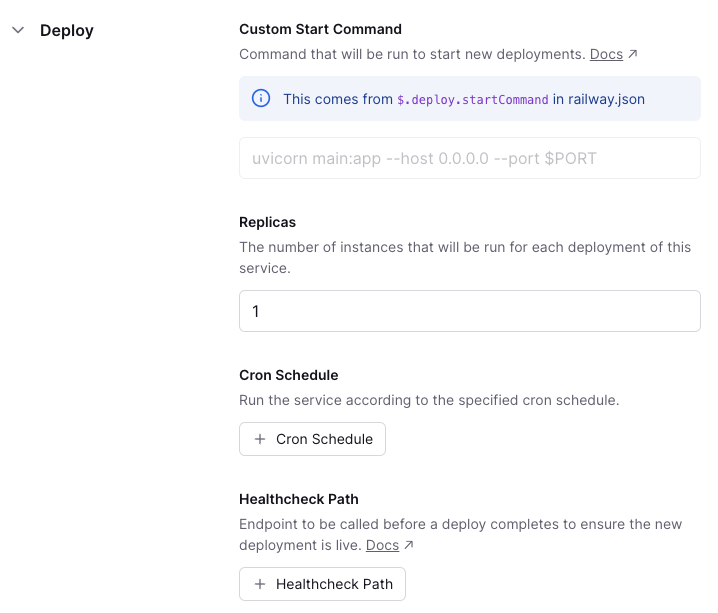The width and height of the screenshot is (718, 613).
Task: Open Docs link for Custom Start Command
Action: point(606,54)
